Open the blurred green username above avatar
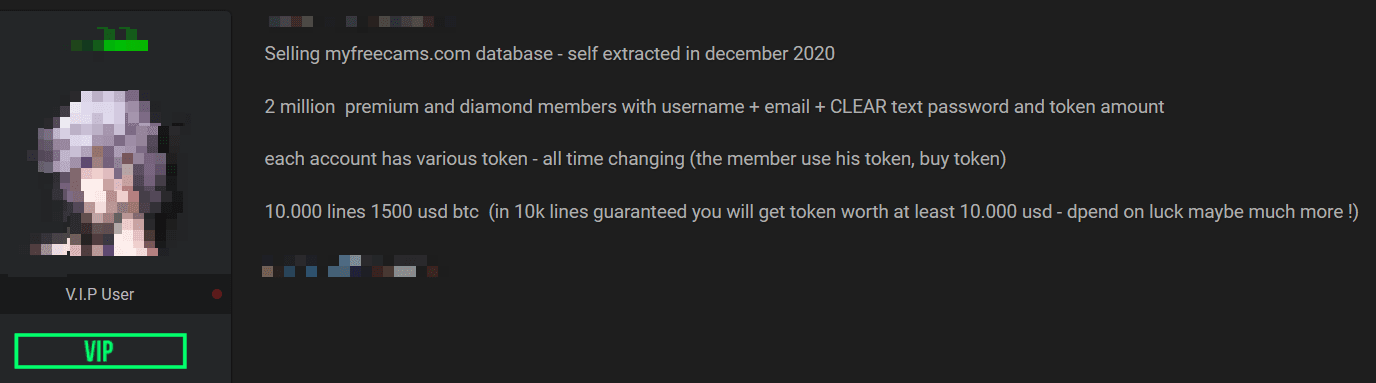This screenshot has height=383, width=1376. point(110,41)
